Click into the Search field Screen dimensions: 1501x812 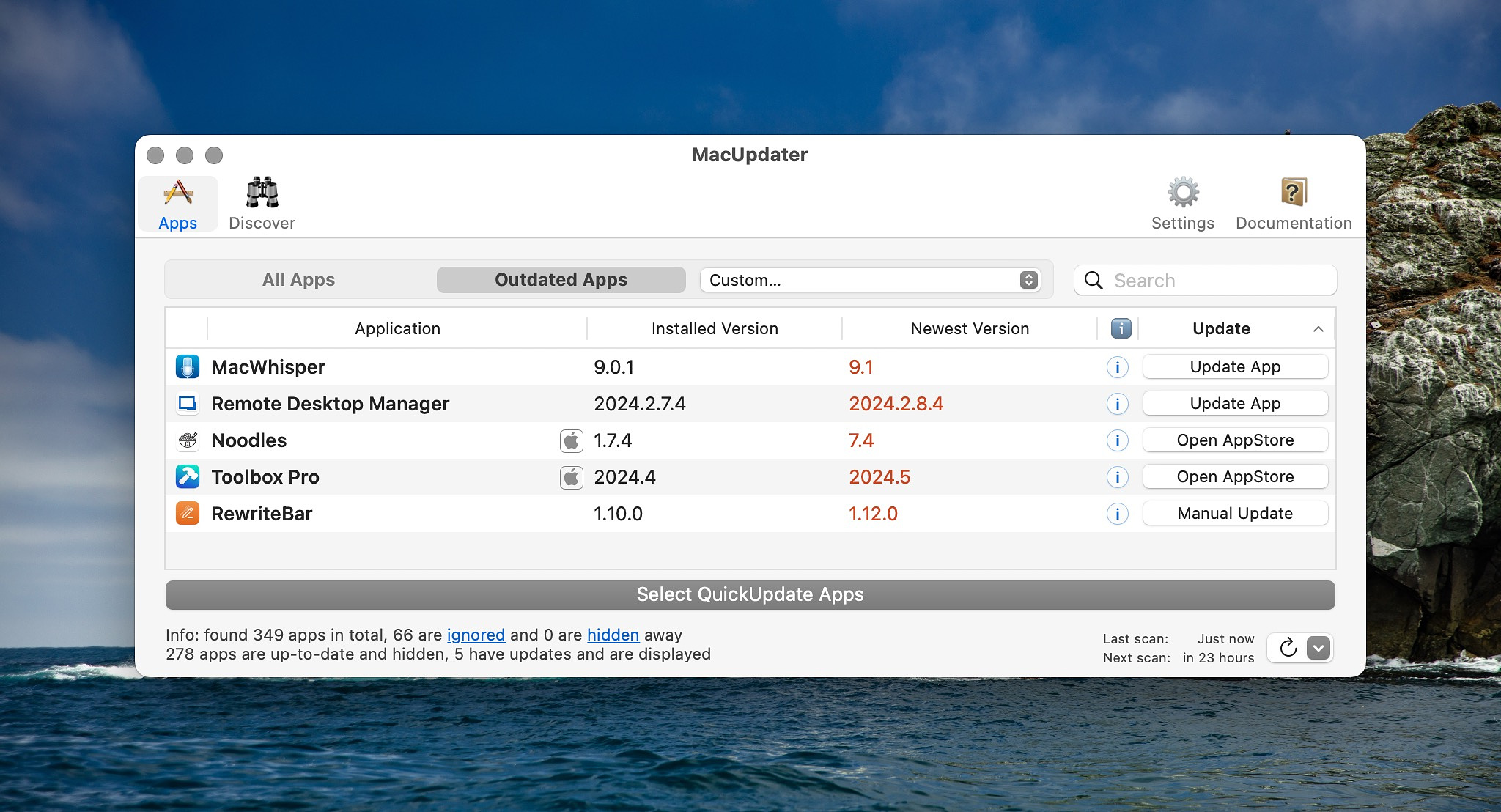point(1206,281)
